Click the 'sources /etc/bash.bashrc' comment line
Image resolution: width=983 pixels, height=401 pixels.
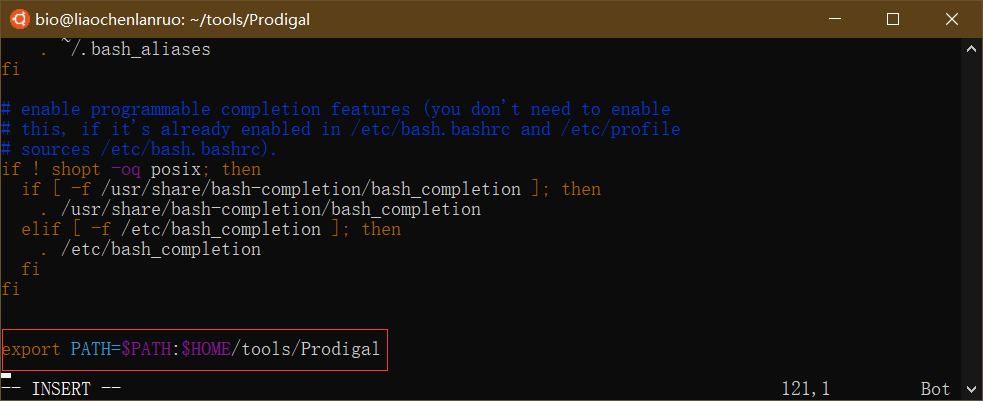[140, 149]
